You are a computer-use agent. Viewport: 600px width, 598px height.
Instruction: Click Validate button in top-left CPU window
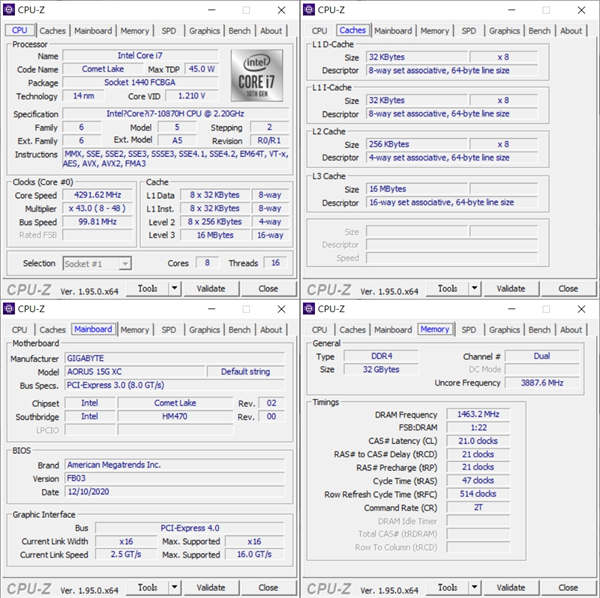pyautogui.click(x=211, y=288)
